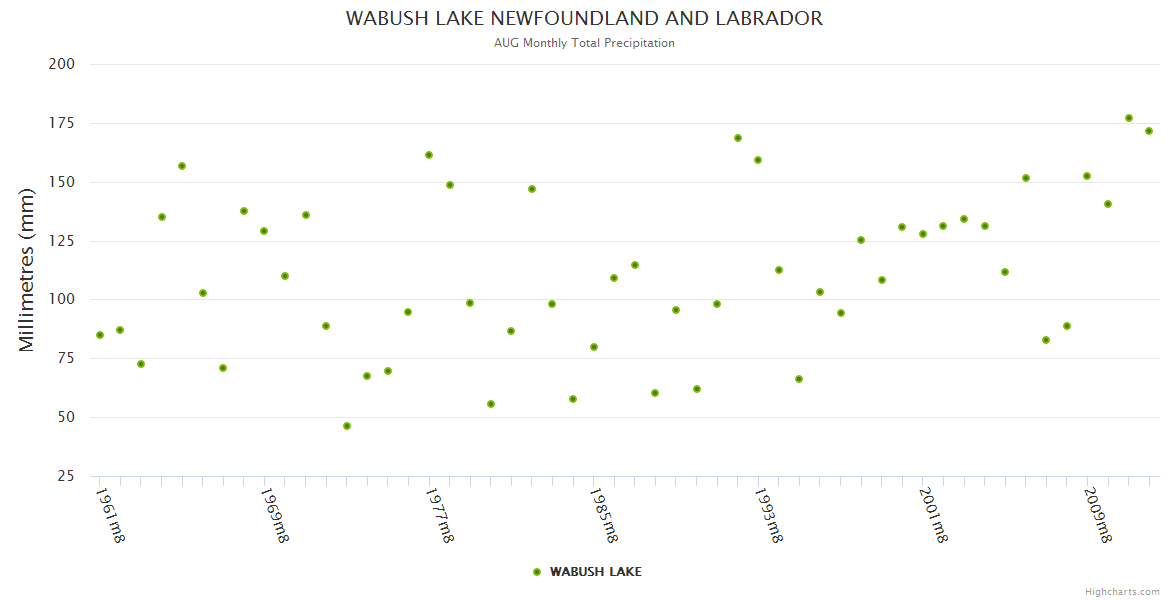Select the 1977m8 data point near 162 mm
Viewport: 1170px width, 600px height.
point(429,155)
